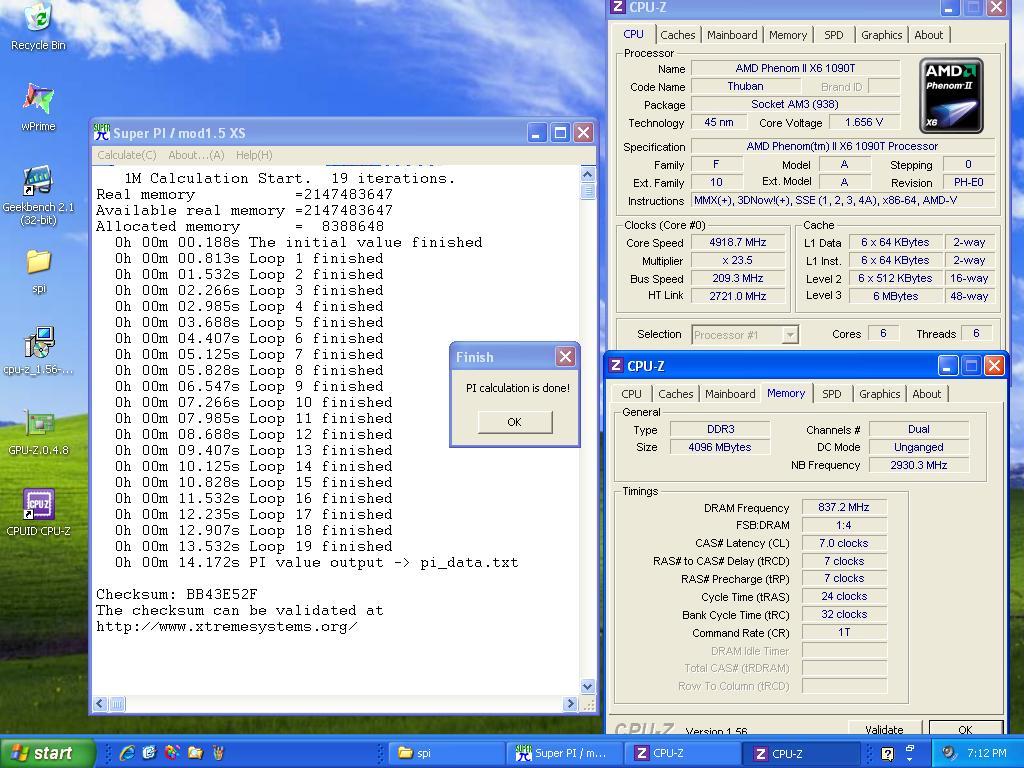Open the Graphics tab in upper CPU-Z

881,35
